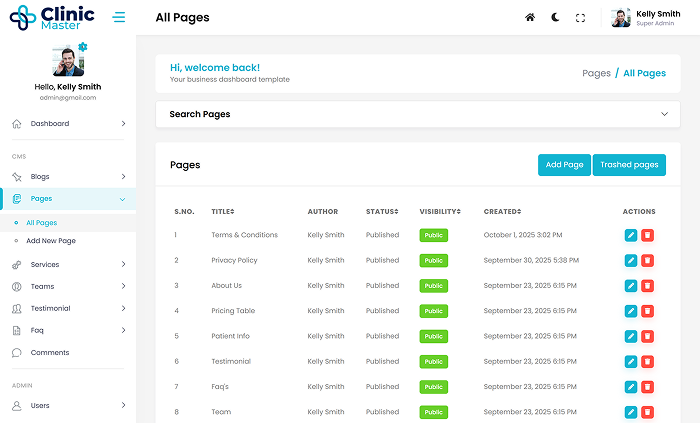This screenshot has width=700, height=423.
Task: Toggle dark mode with moon icon
Action: 555,18
